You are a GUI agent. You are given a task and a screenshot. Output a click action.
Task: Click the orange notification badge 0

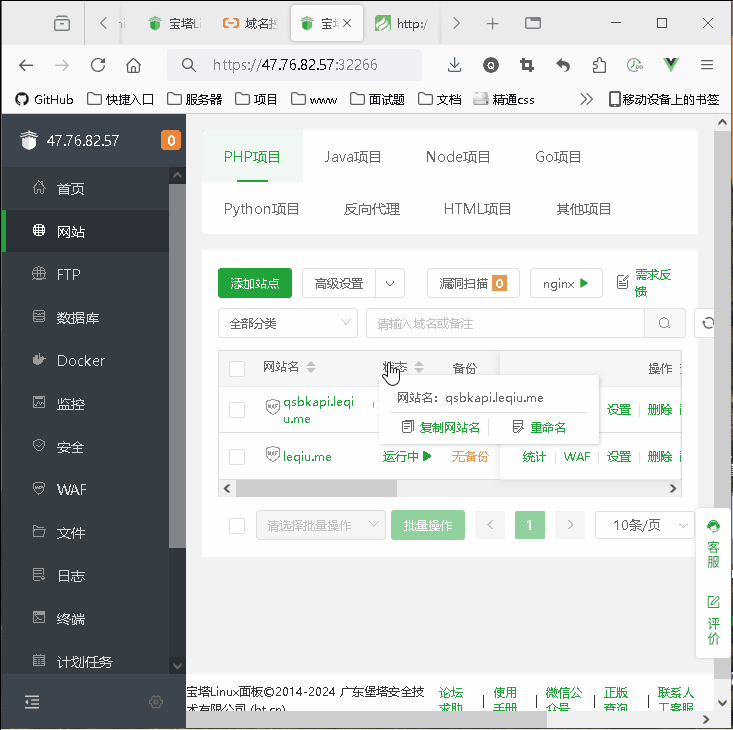click(x=171, y=140)
